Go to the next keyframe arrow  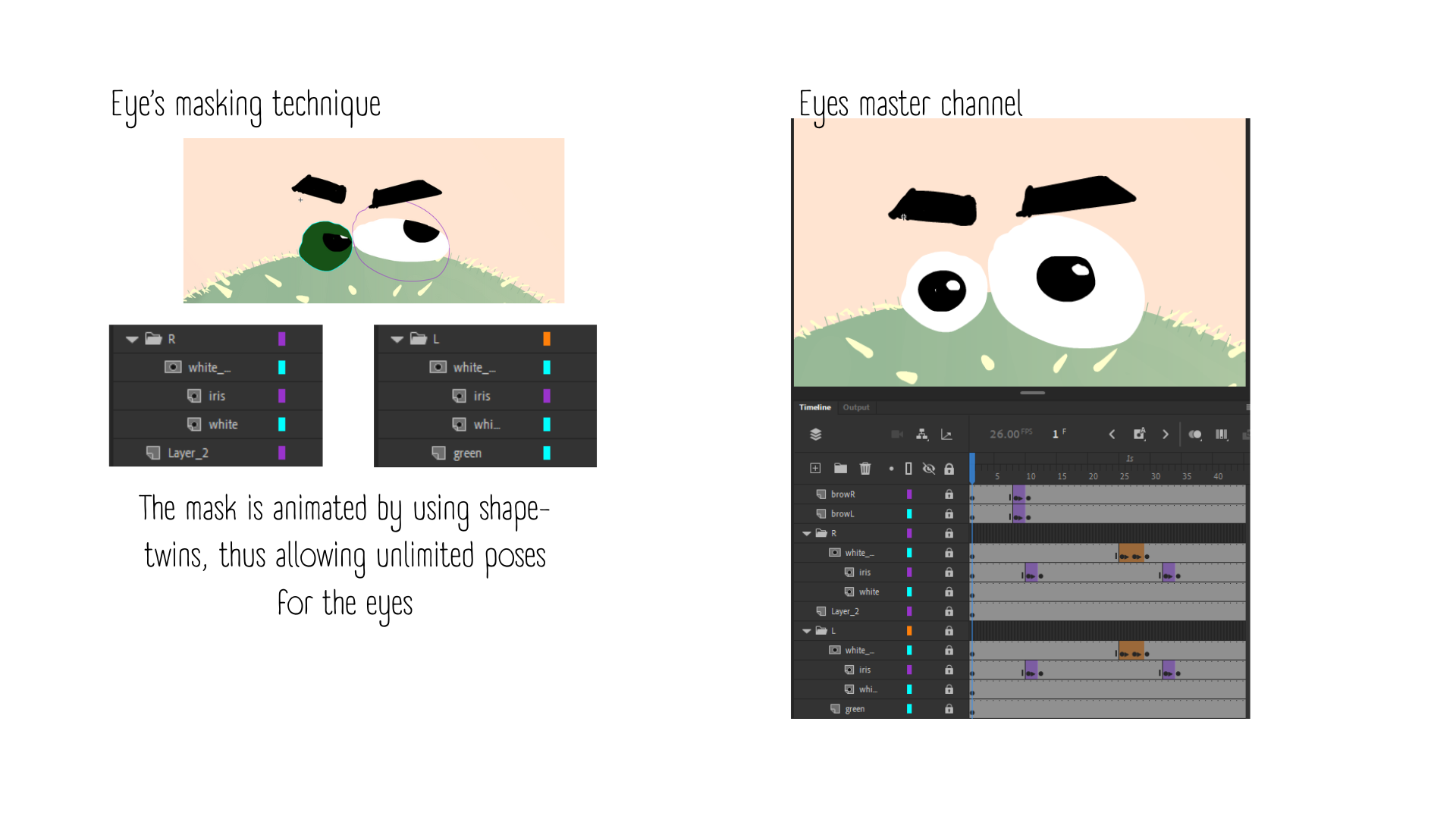click(x=1166, y=435)
